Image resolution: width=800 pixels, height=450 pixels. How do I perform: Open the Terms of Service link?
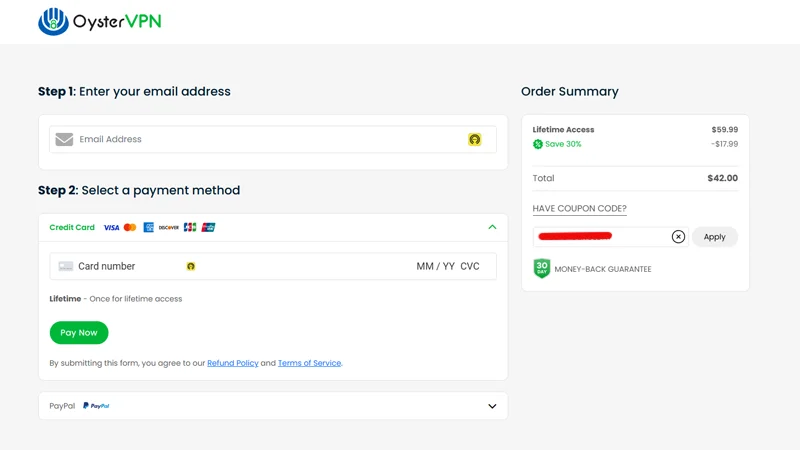(x=309, y=363)
